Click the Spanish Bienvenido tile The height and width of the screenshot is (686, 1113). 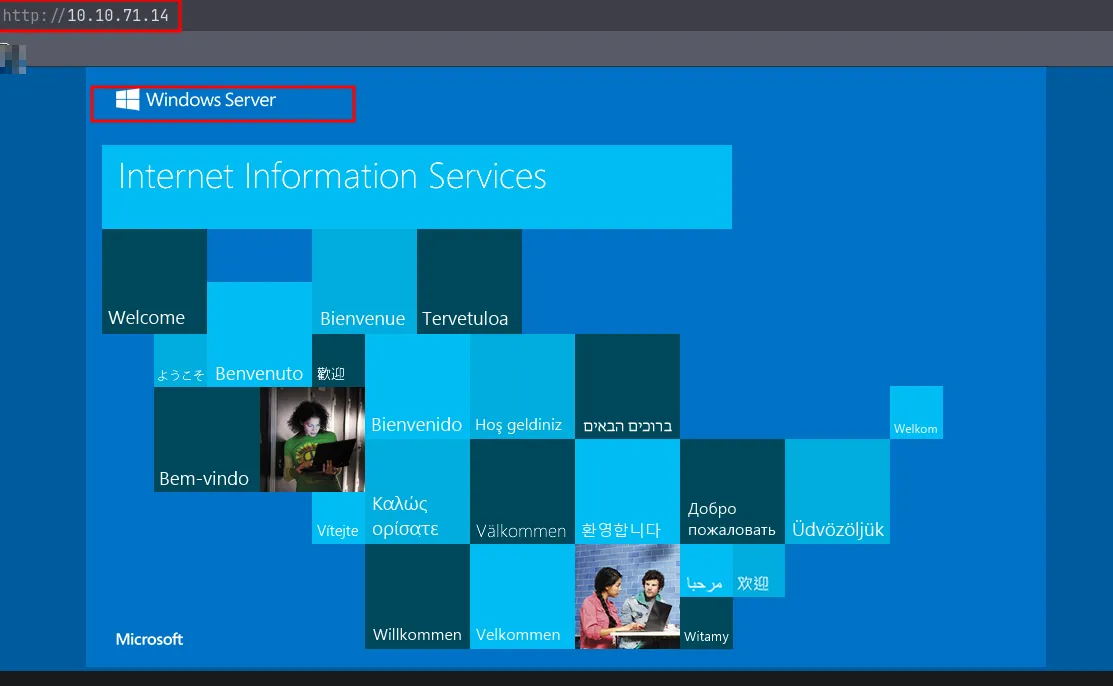pos(417,387)
